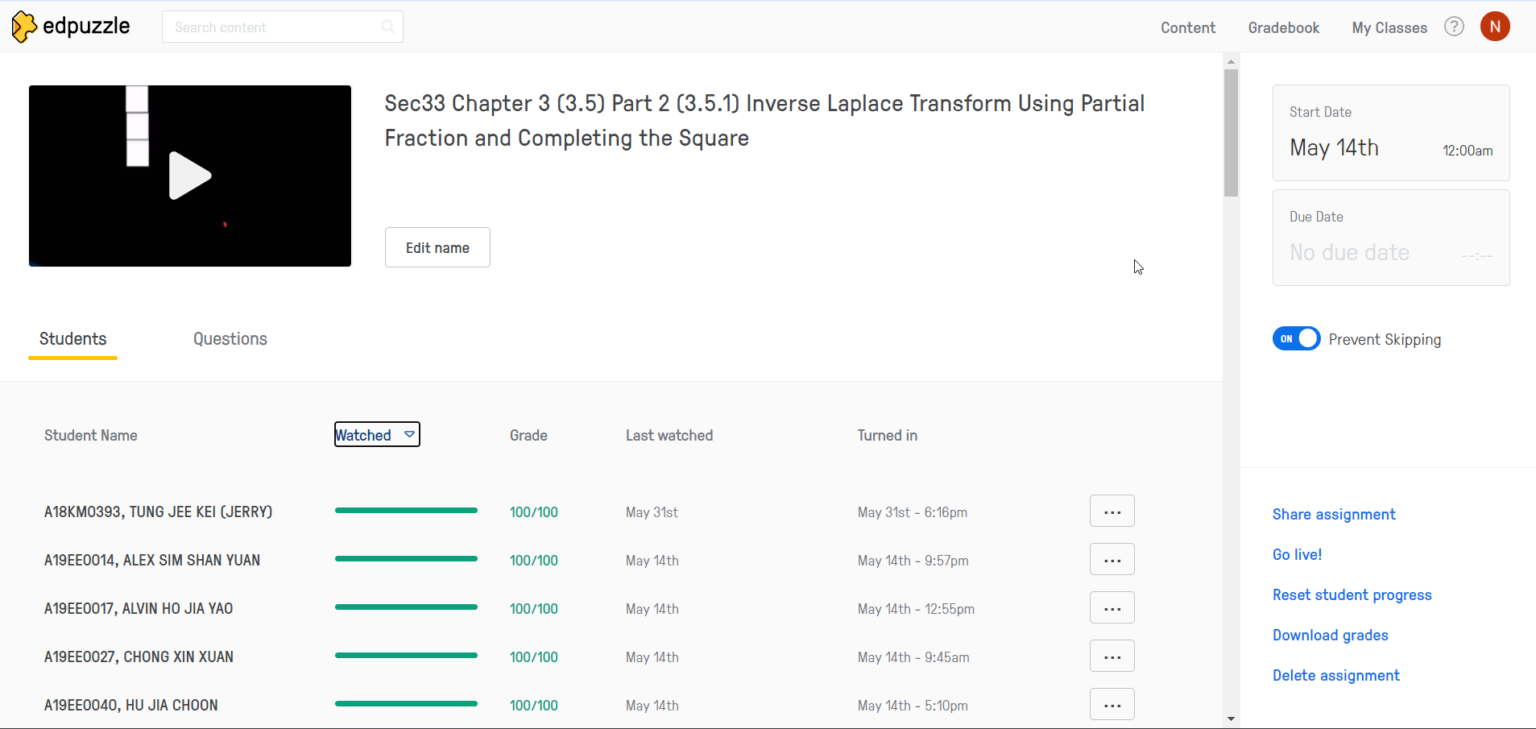The image size is (1536, 729).
Task: Click the Reset student progress link
Action: click(1351, 595)
